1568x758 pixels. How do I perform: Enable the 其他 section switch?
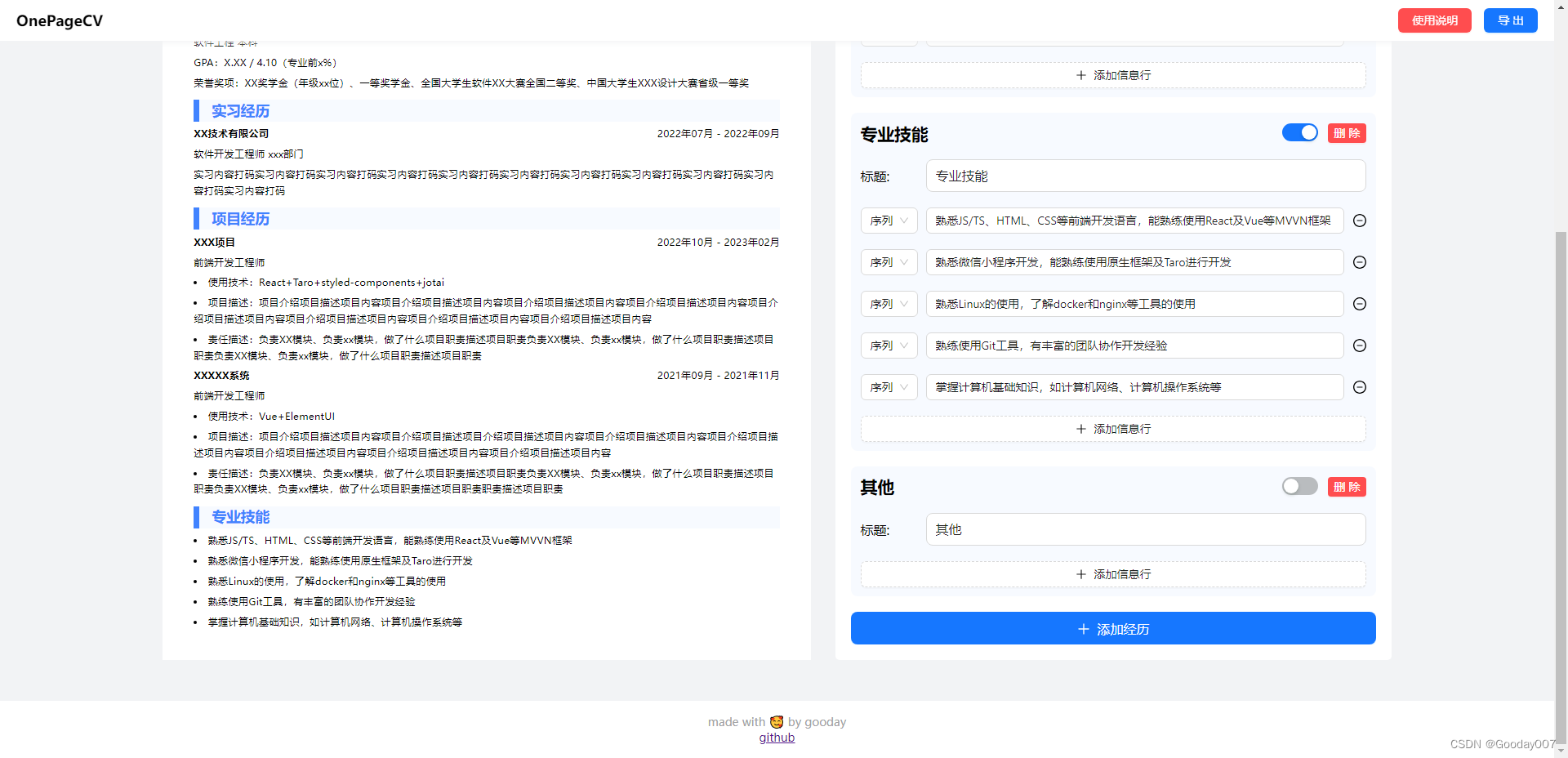click(x=1299, y=486)
